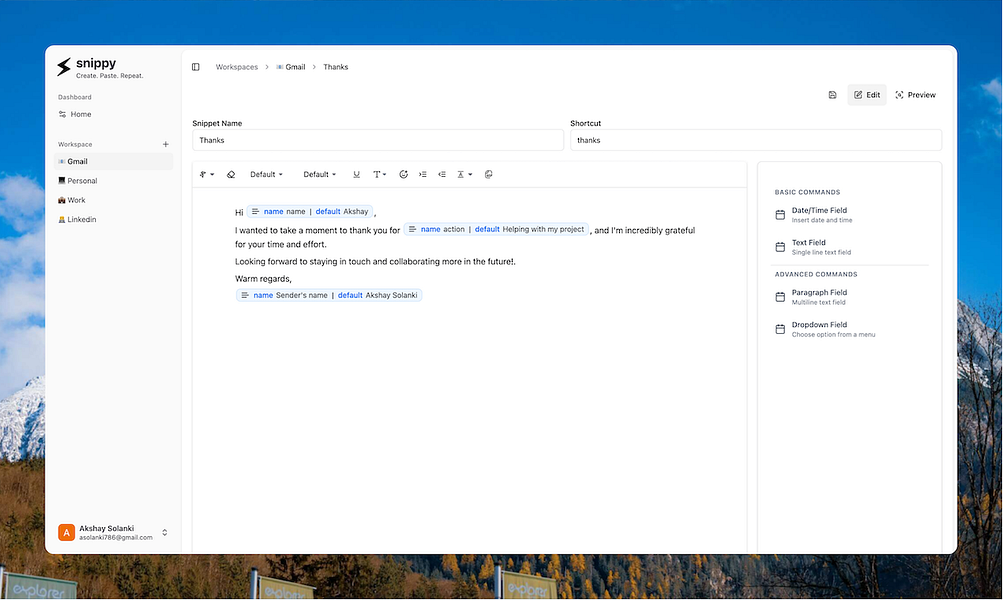Collapse the sidebar panel icon
Image resolution: width=1003 pixels, height=600 pixels.
pos(196,67)
